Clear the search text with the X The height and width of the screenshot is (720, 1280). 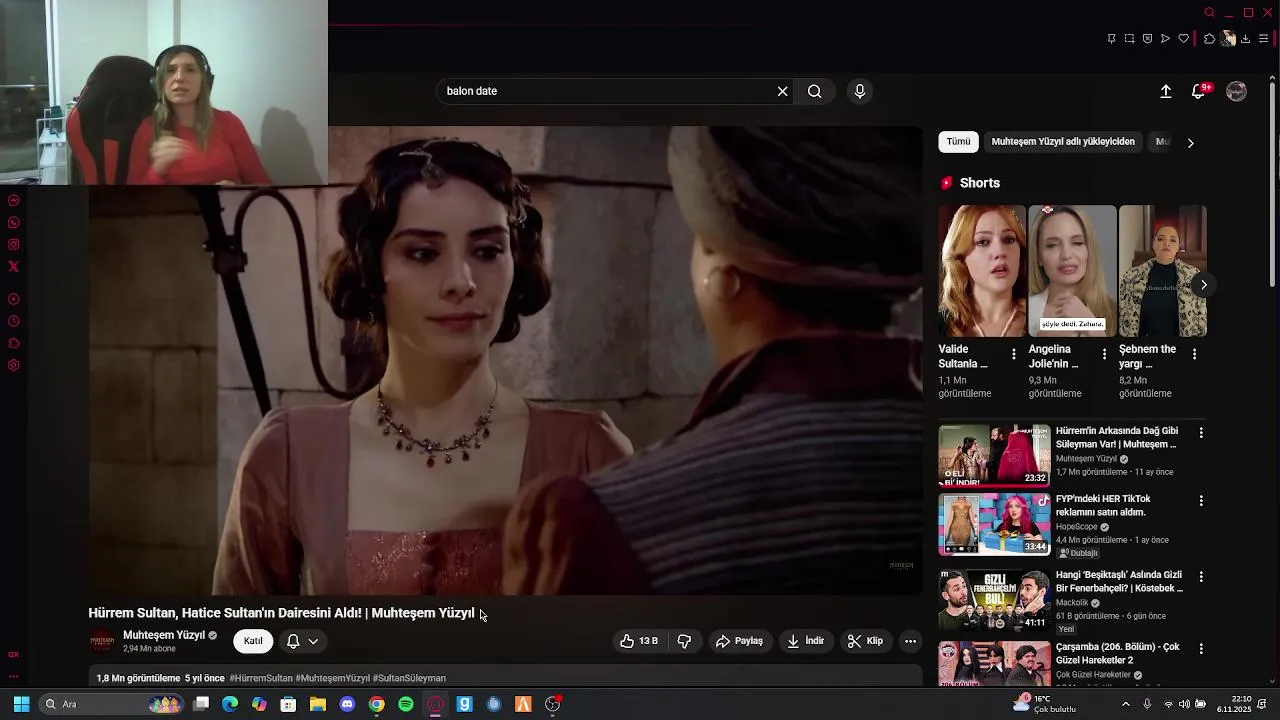783,91
